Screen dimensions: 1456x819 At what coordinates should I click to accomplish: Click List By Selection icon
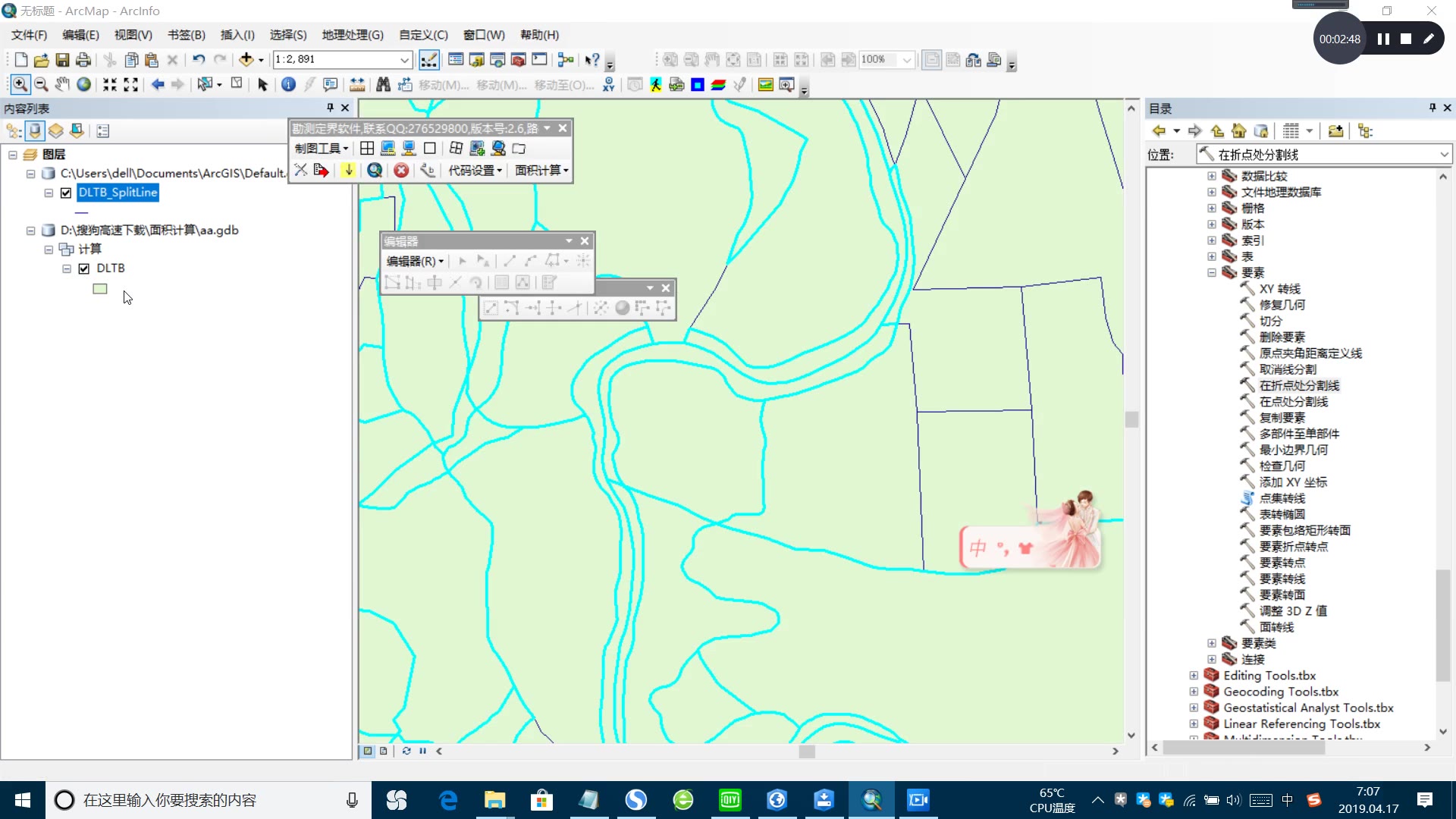77,130
